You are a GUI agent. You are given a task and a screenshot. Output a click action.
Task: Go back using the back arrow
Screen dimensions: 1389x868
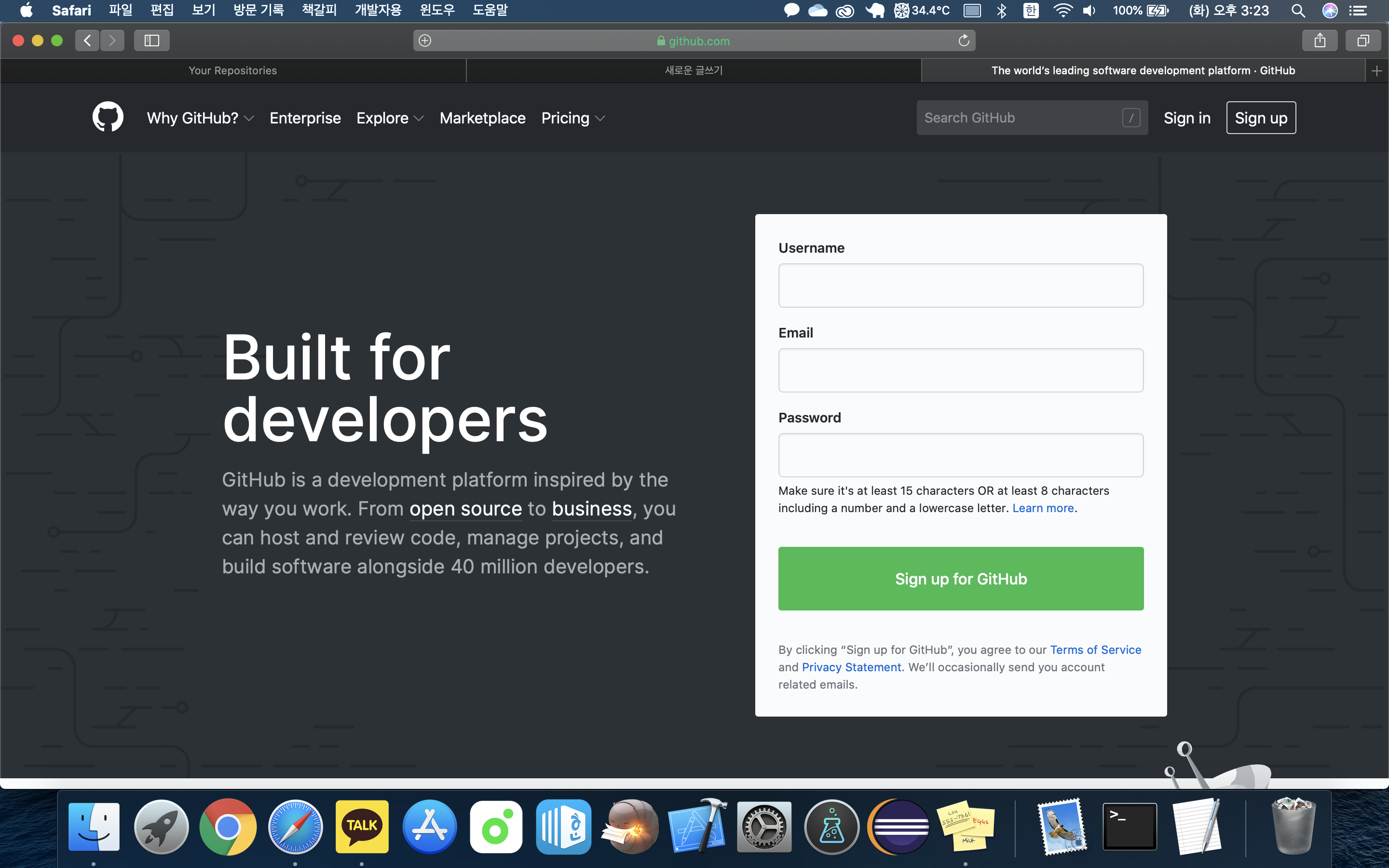[x=87, y=41]
